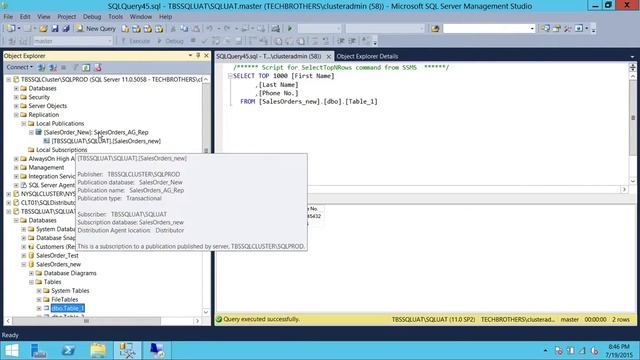Open the Find combo box dropdown
The image size is (640, 360).
pos(532,29)
